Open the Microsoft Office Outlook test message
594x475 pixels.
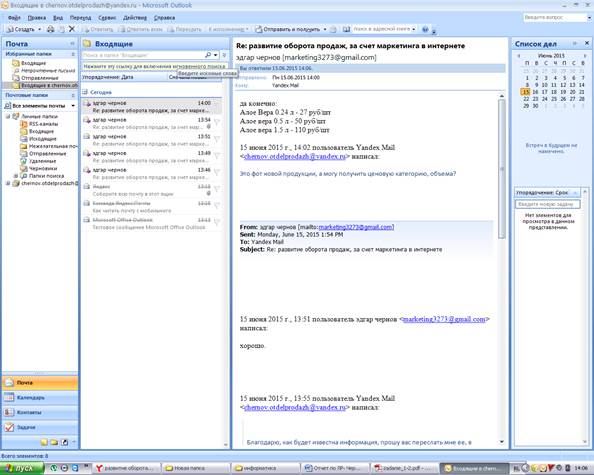coord(152,223)
